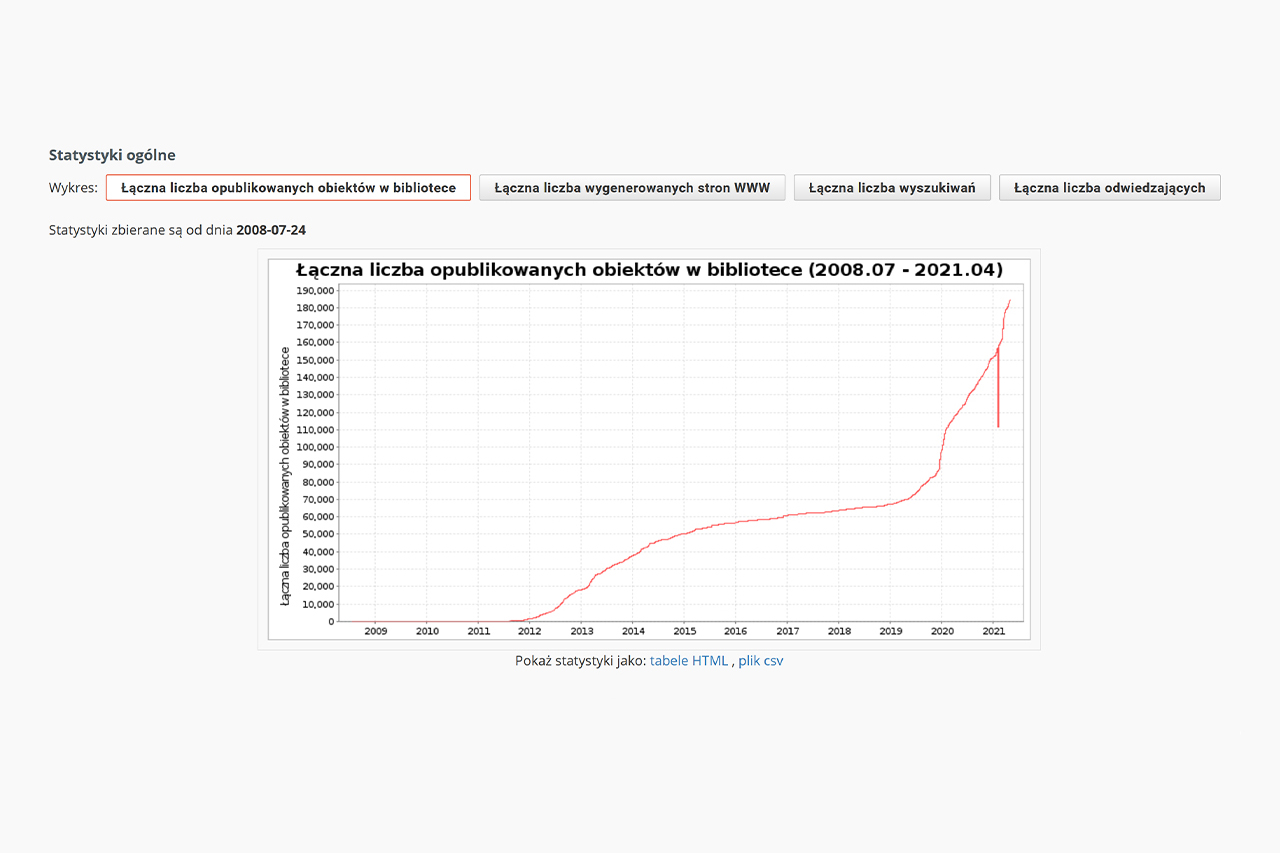Click the bottom of the vertical red spike
This screenshot has width=1280, height=853.
point(998,426)
